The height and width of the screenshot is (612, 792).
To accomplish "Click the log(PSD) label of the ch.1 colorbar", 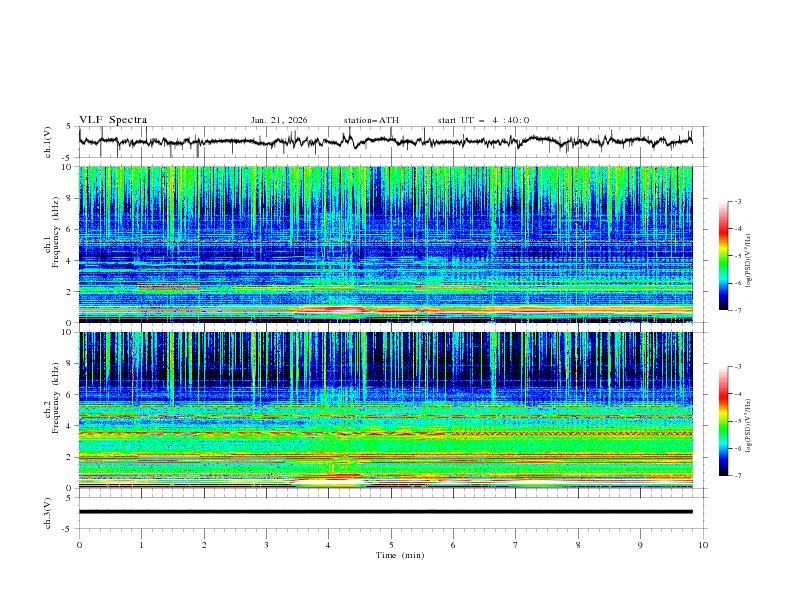I will click(749, 261).
